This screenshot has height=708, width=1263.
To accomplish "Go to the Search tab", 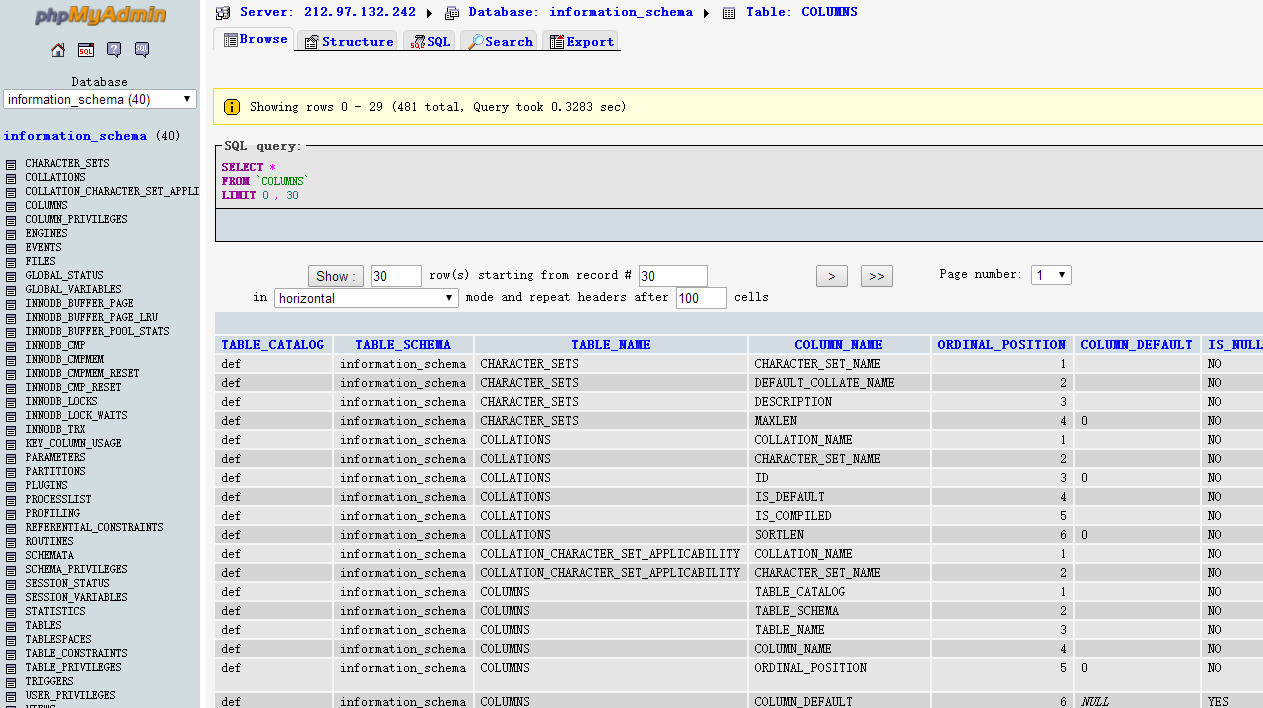I will (499, 42).
